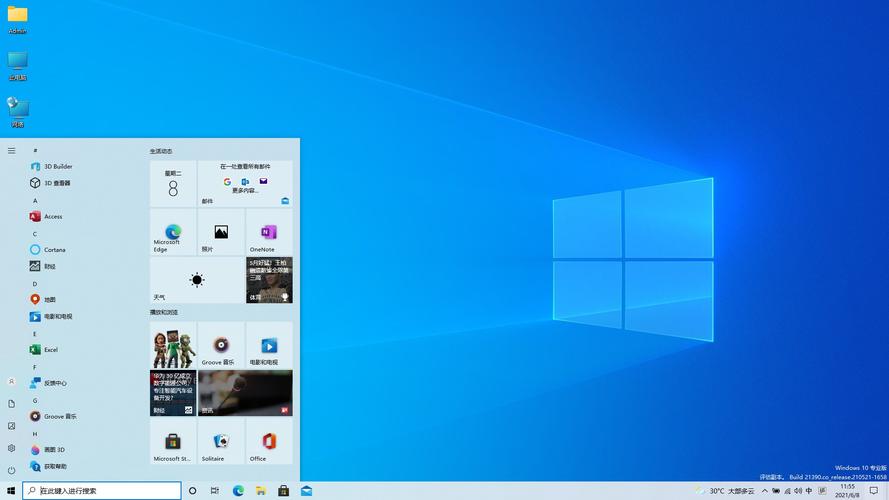
Task: Open Microsoft Store from the taskbar
Action: (x=283, y=490)
